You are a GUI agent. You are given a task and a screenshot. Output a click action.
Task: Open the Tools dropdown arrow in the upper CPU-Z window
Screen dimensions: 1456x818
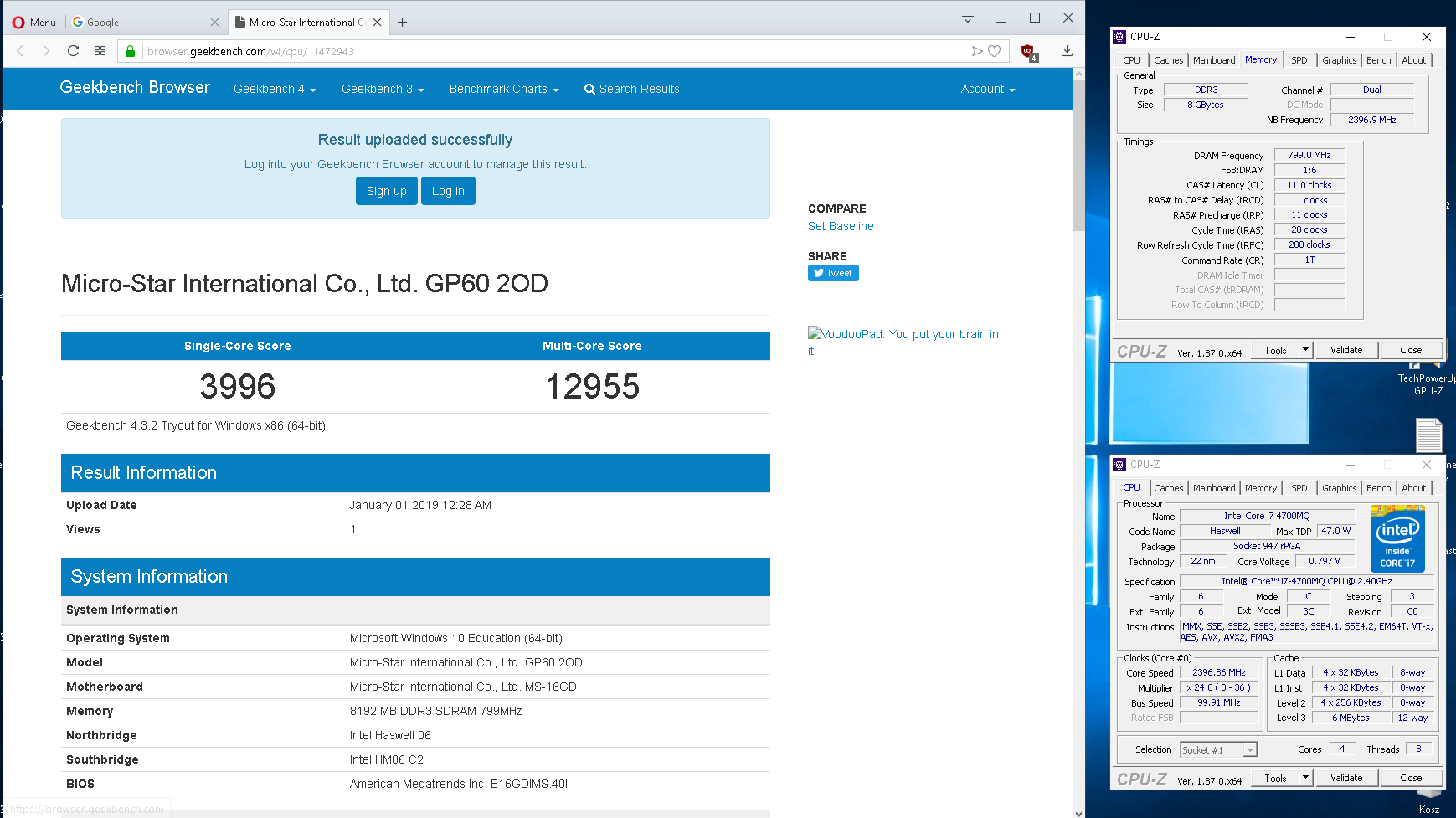pos(1305,350)
